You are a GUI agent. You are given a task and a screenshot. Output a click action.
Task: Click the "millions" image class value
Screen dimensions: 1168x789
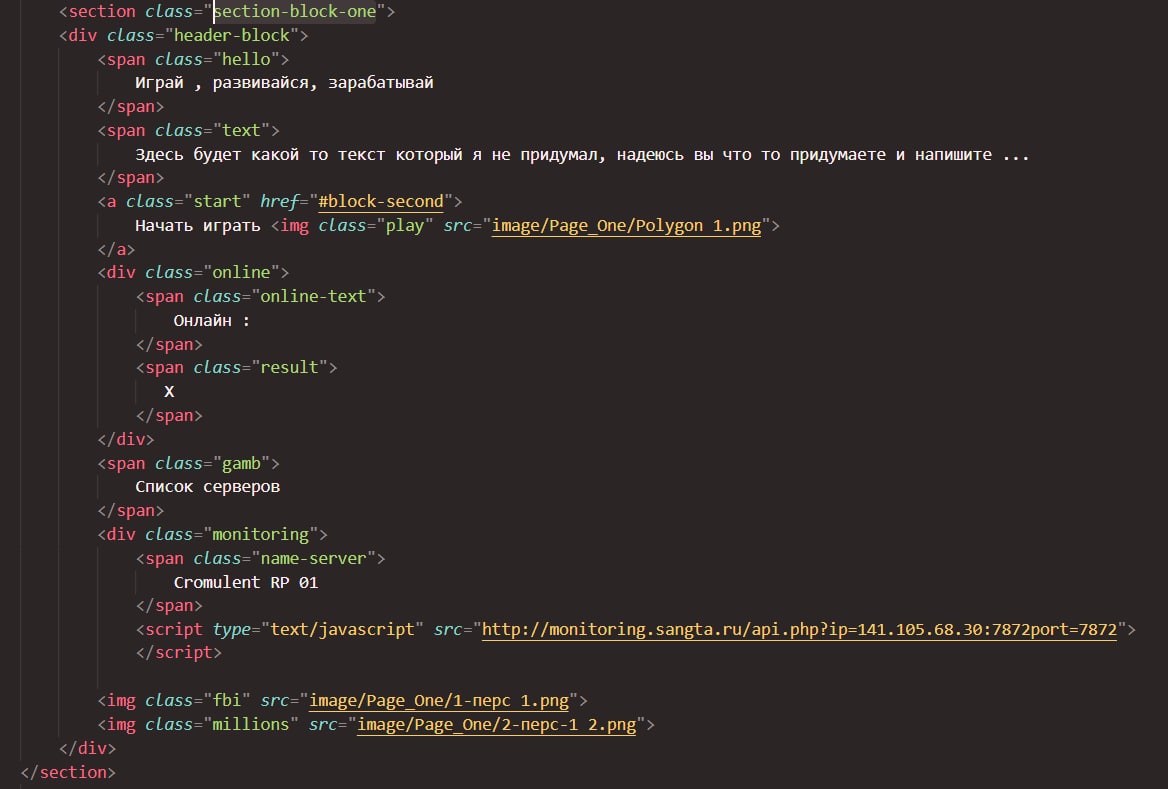tap(251, 725)
